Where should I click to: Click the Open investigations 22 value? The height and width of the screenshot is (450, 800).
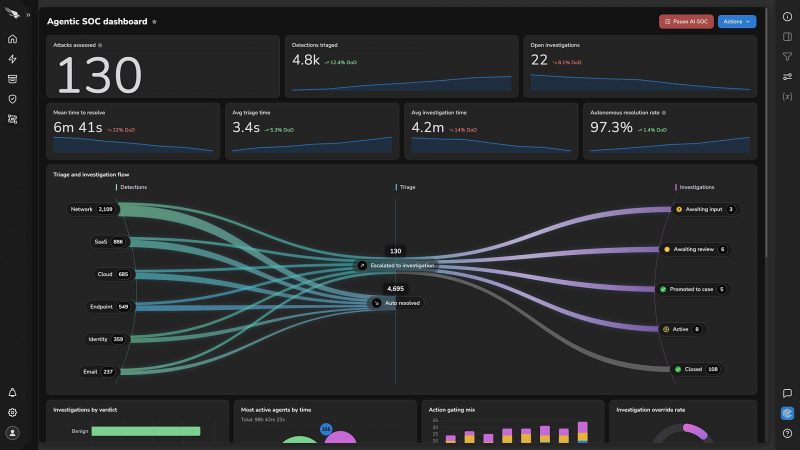[x=539, y=60]
